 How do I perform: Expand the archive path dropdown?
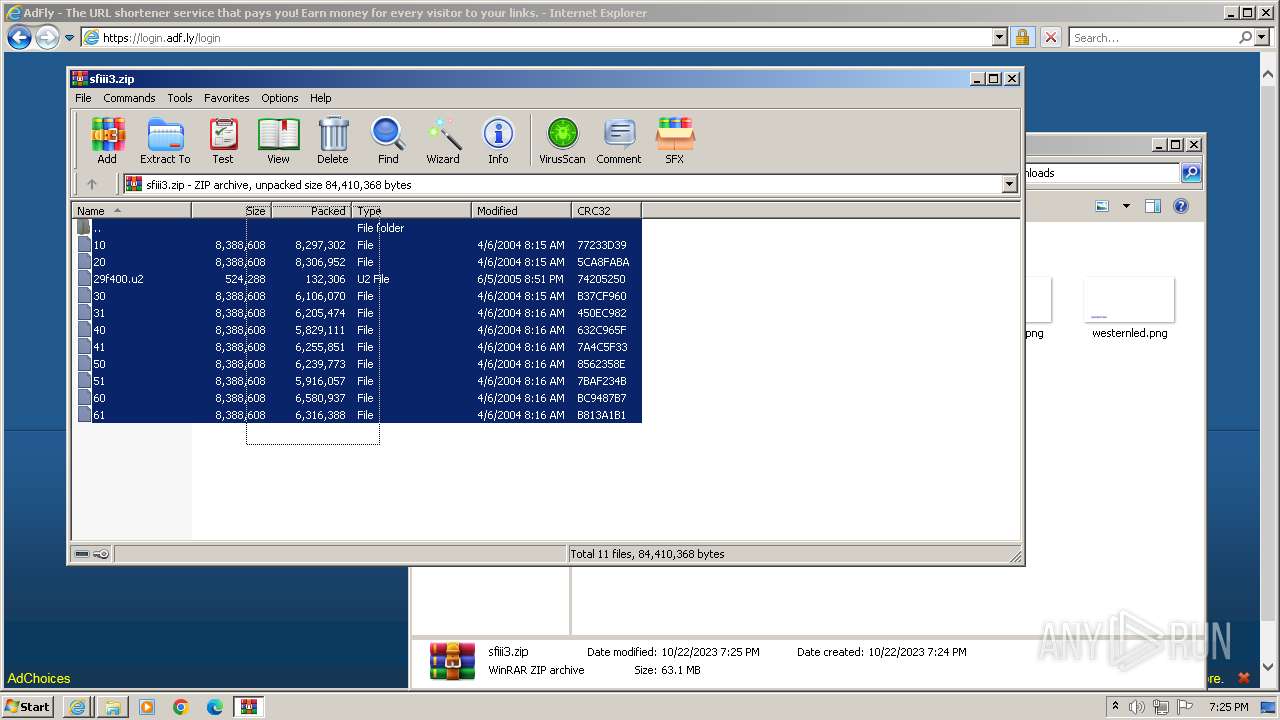pos(1009,184)
